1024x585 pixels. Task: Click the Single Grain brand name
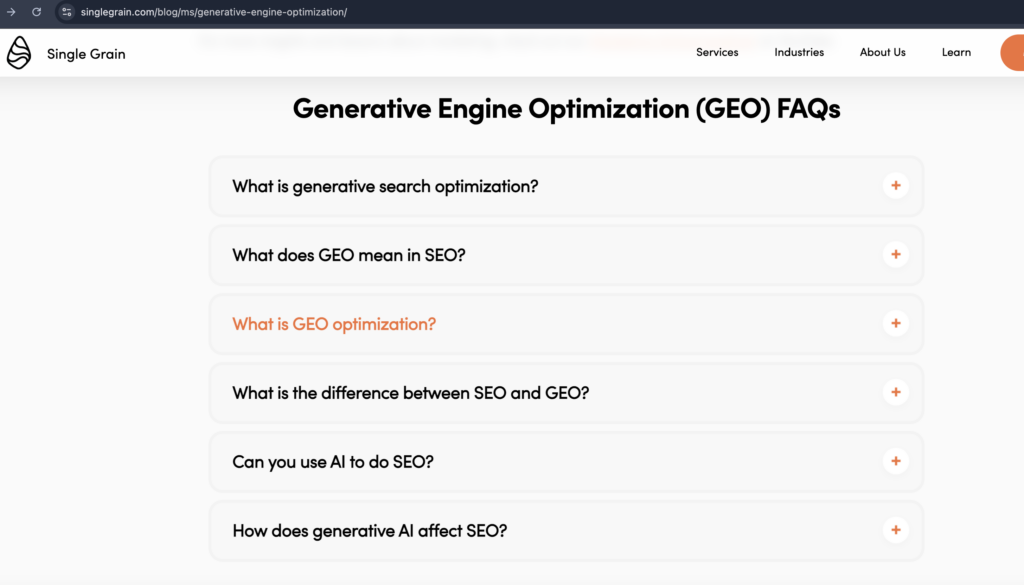point(86,54)
